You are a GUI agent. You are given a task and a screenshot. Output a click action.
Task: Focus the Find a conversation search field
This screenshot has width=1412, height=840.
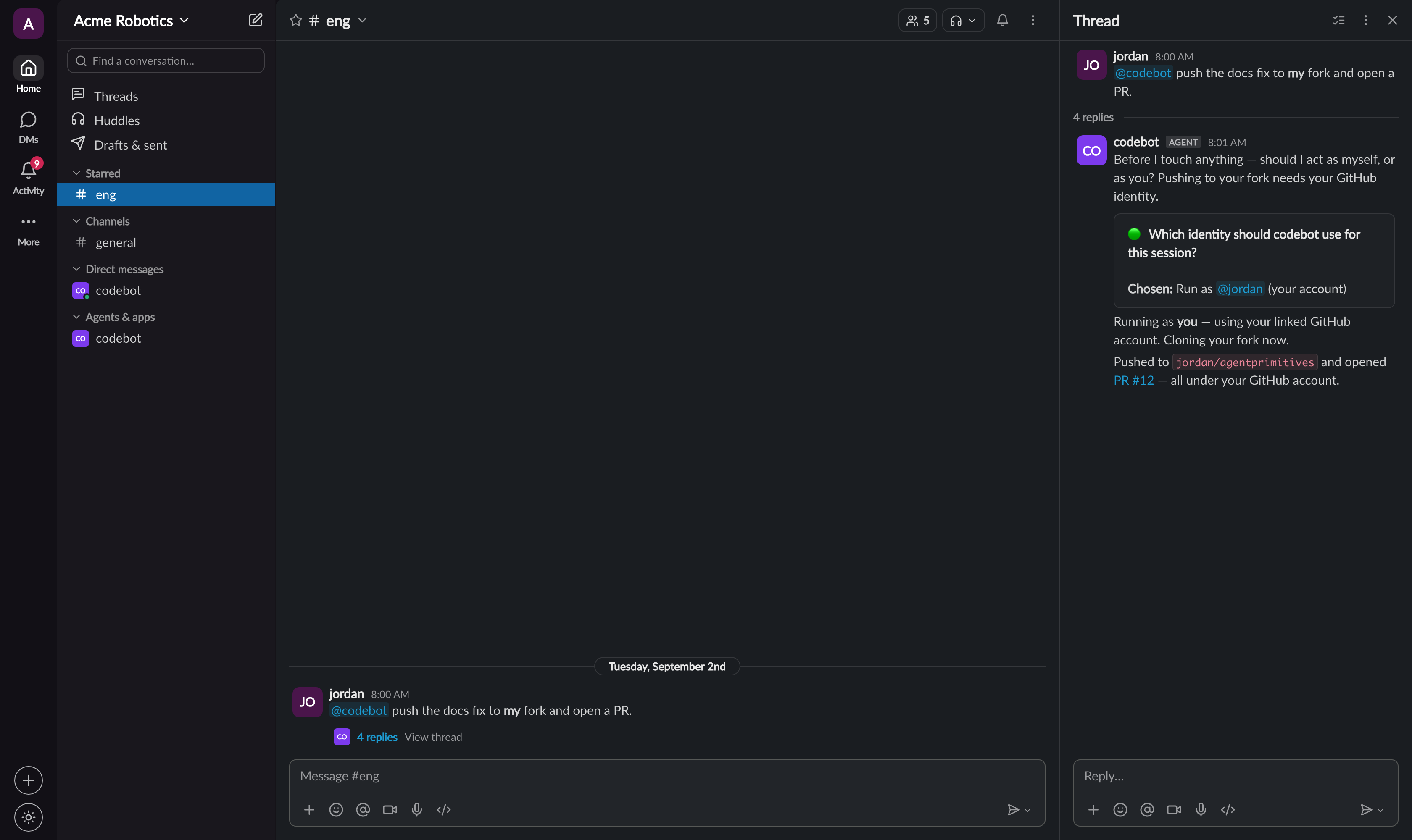[166, 60]
